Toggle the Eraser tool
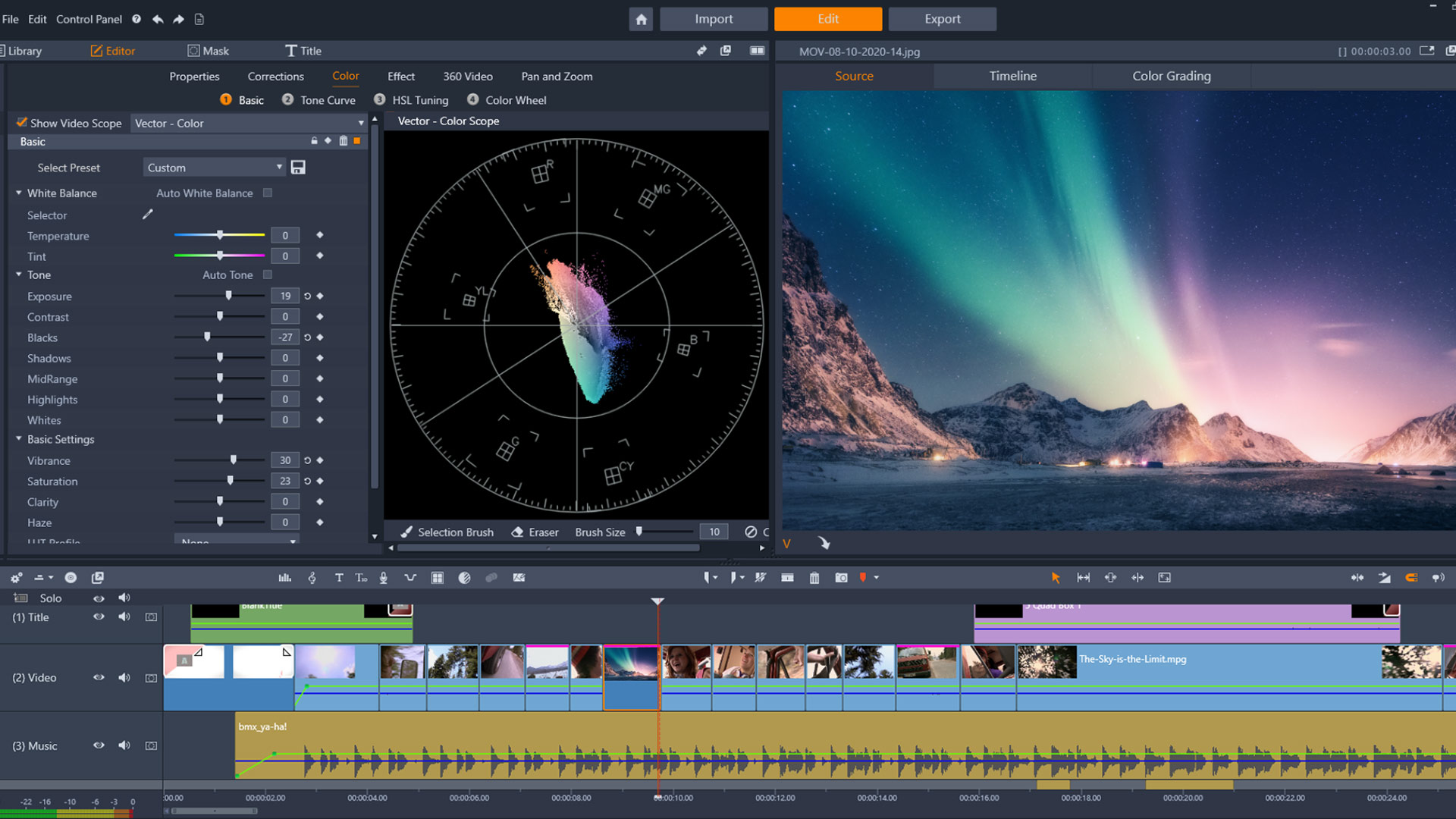Screen dimensions: 1456x819 [x=535, y=531]
